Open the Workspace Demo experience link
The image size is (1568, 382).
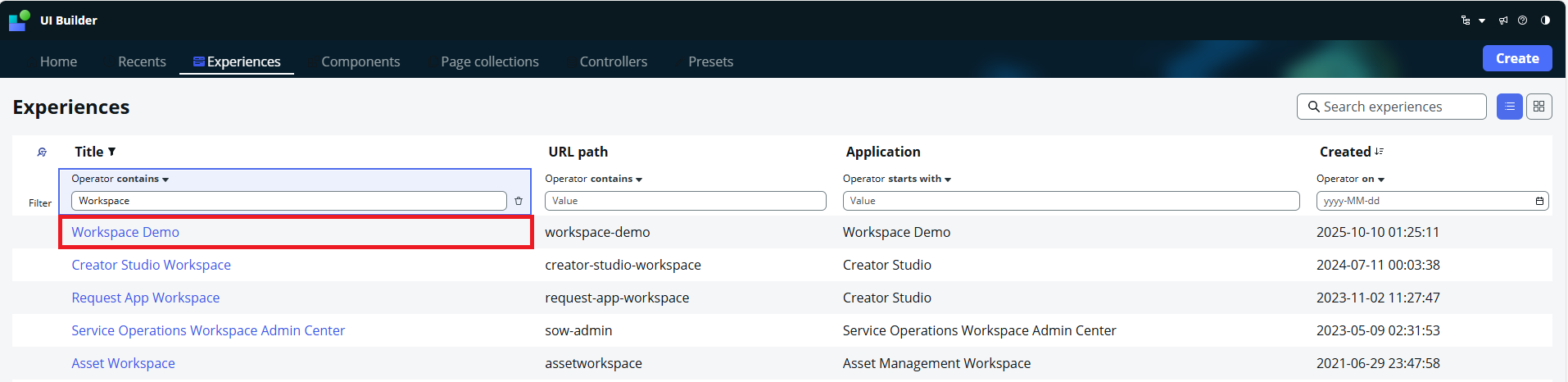click(x=125, y=232)
